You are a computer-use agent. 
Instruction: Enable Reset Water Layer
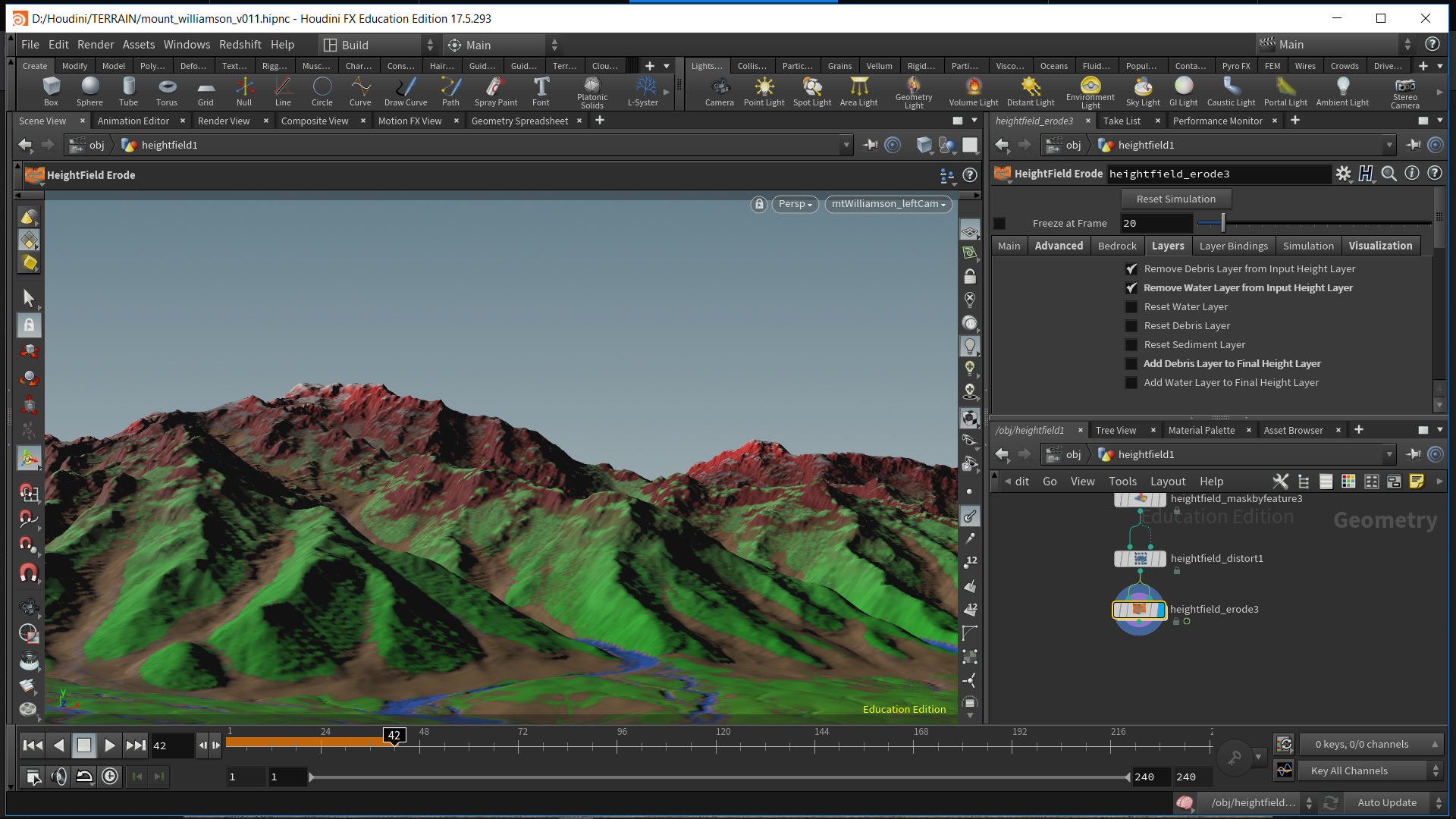pyautogui.click(x=1131, y=307)
